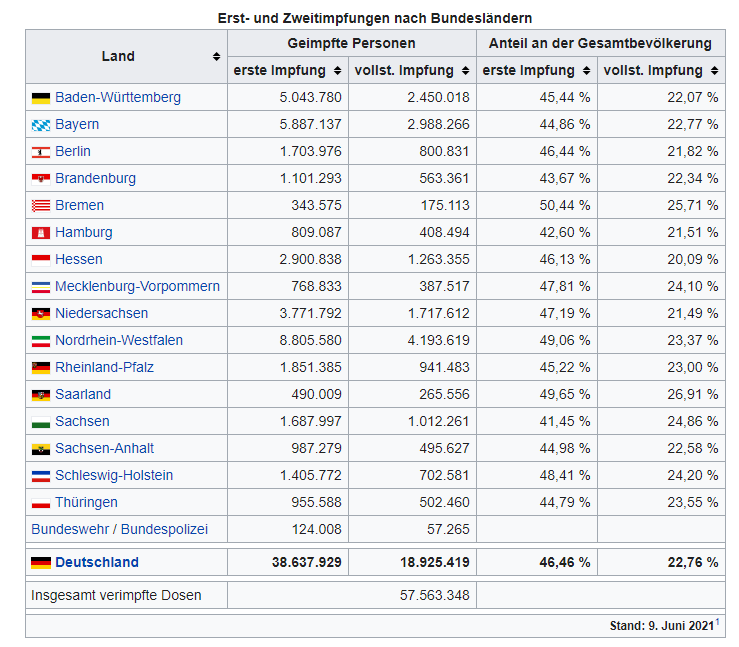Open footnote 1 beside the Stand date
Viewport: 739px width, 647px height.
[717, 622]
